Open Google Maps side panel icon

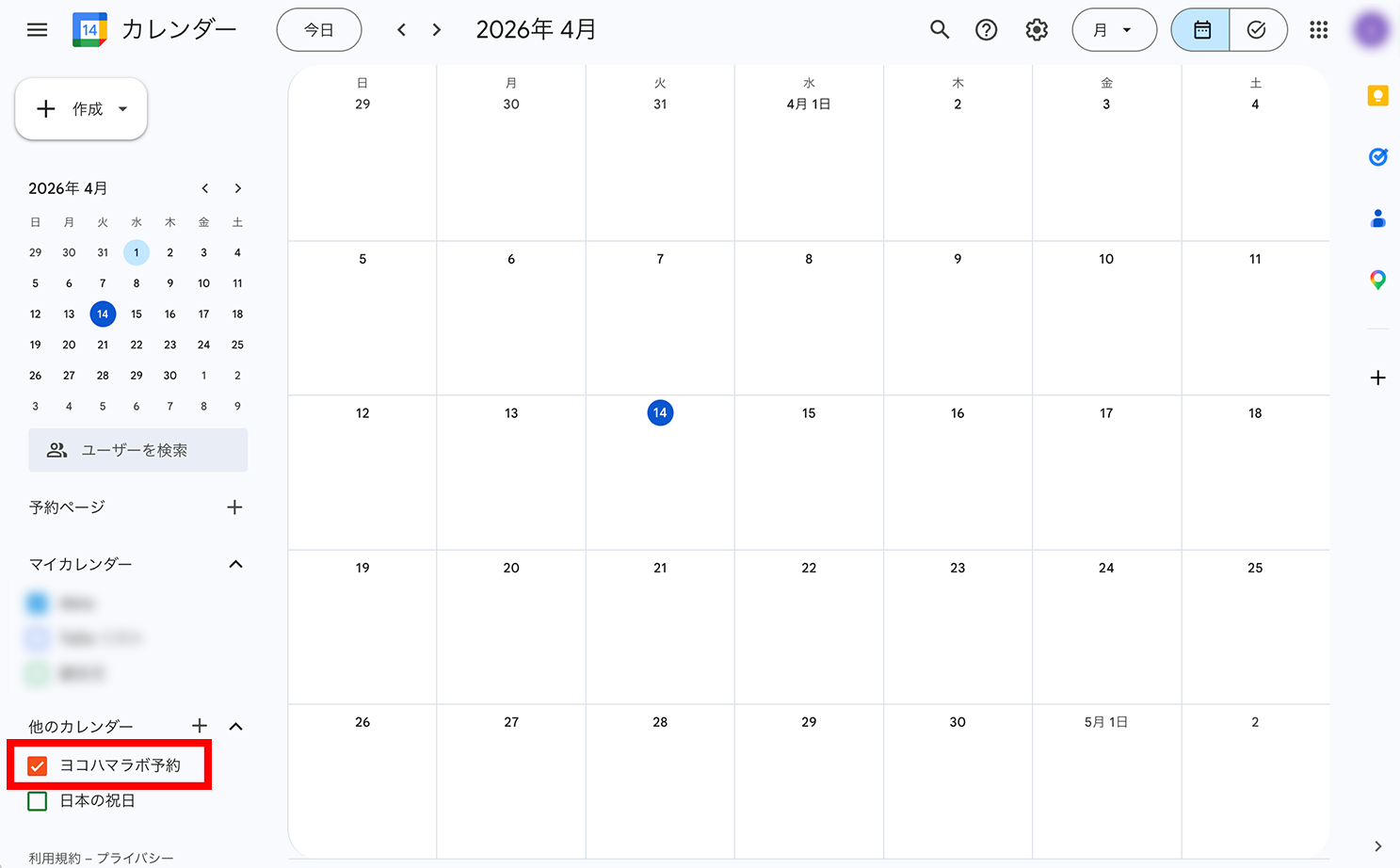pos(1377,280)
